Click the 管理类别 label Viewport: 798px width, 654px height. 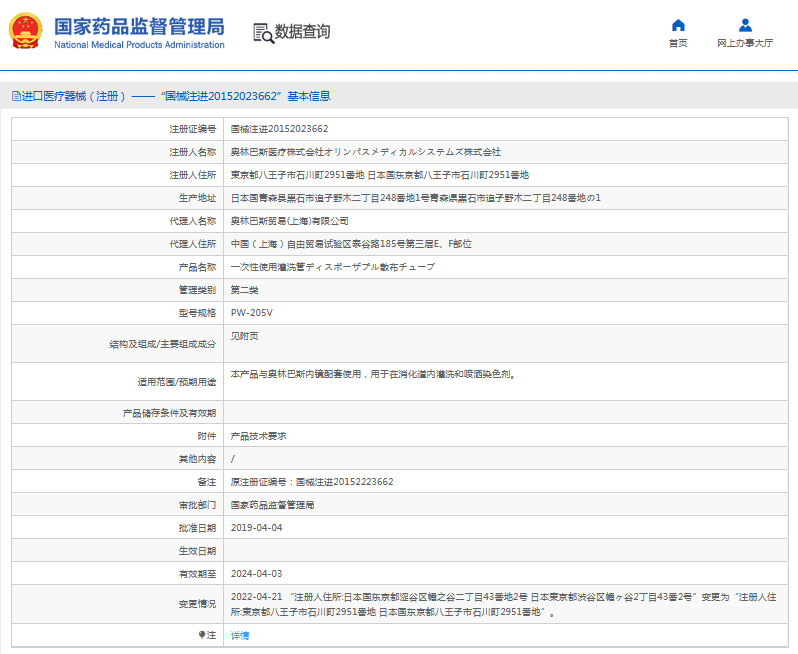click(197, 290)
